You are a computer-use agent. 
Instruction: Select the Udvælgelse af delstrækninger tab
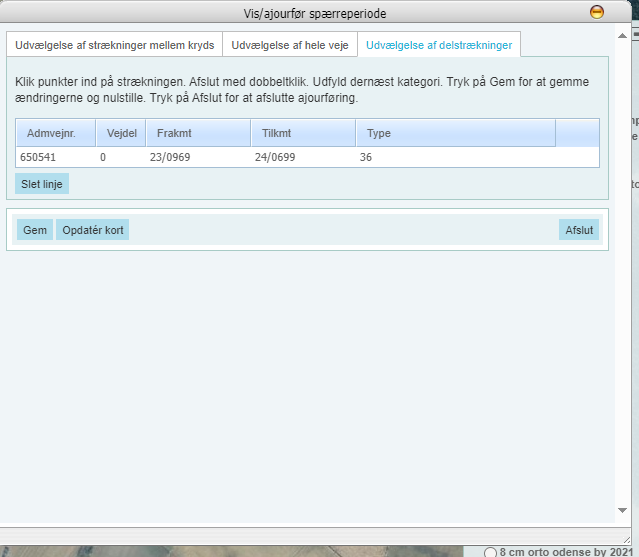(x=439, y=46)
